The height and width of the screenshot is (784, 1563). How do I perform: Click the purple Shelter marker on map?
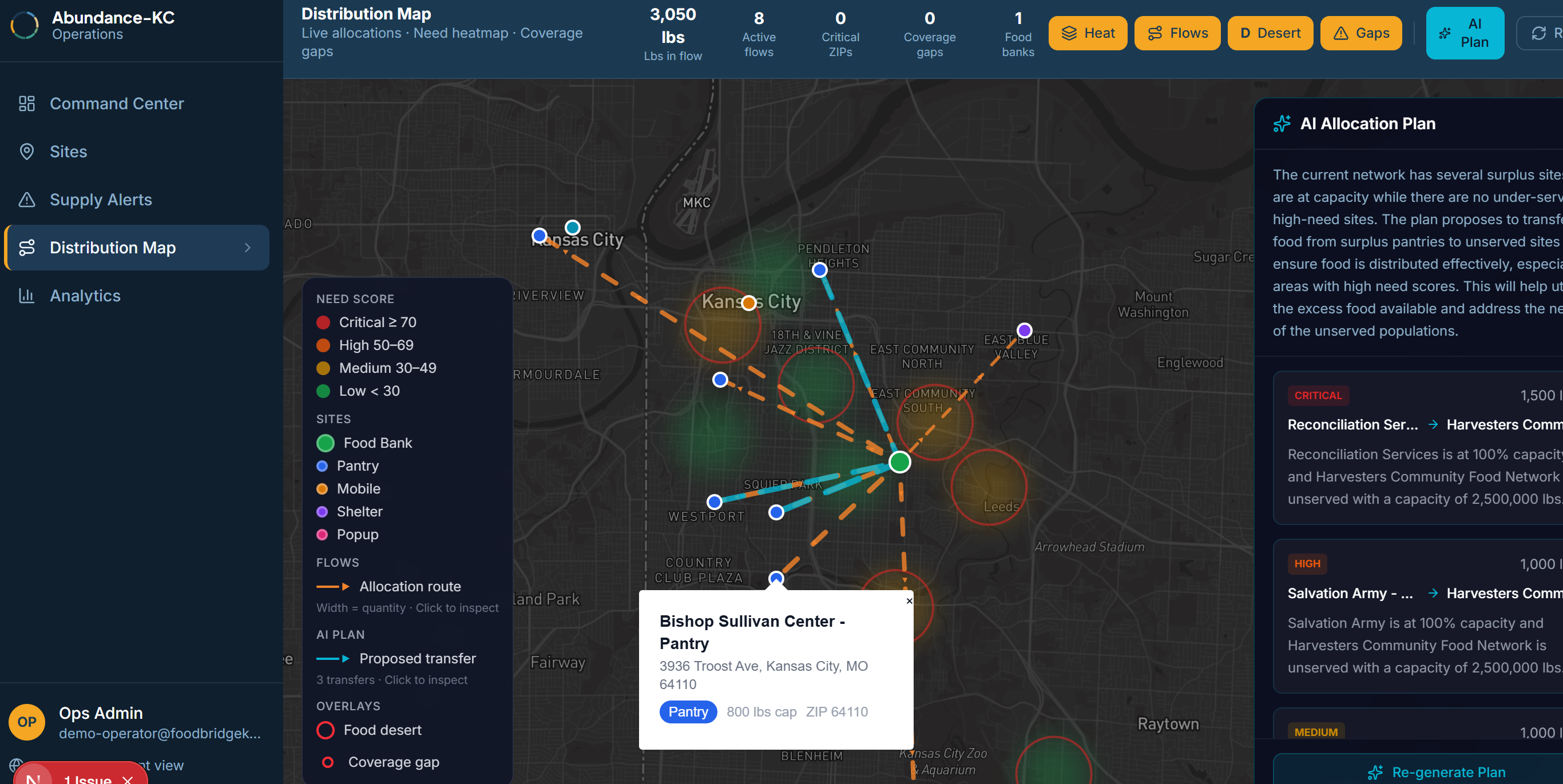1024,331
